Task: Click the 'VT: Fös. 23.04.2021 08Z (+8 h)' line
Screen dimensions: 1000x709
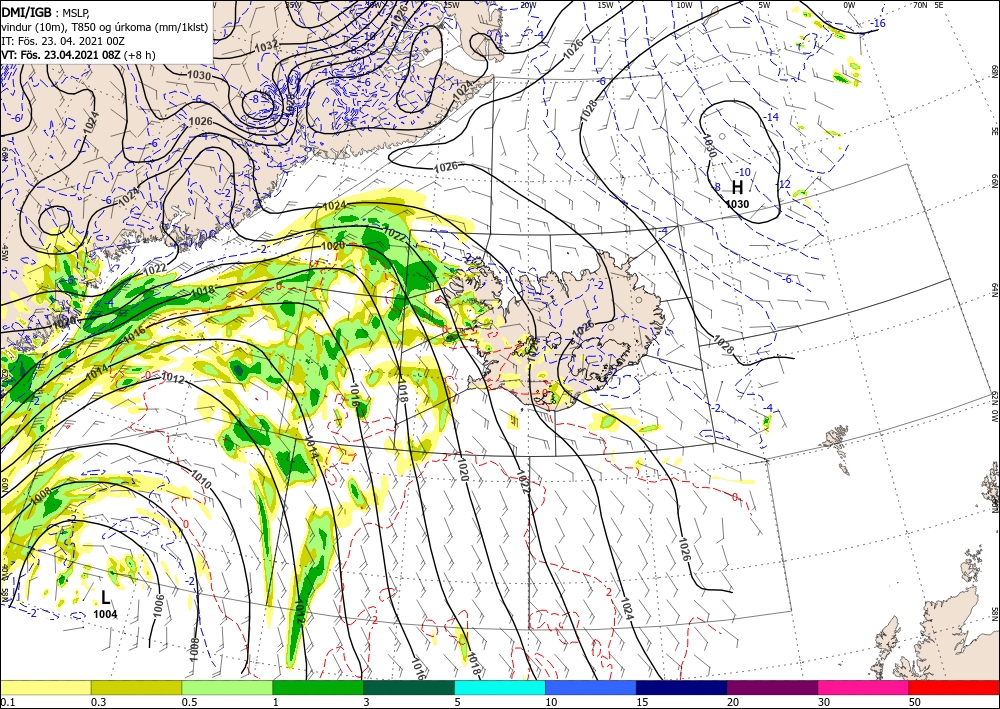Action: [78, 55]
